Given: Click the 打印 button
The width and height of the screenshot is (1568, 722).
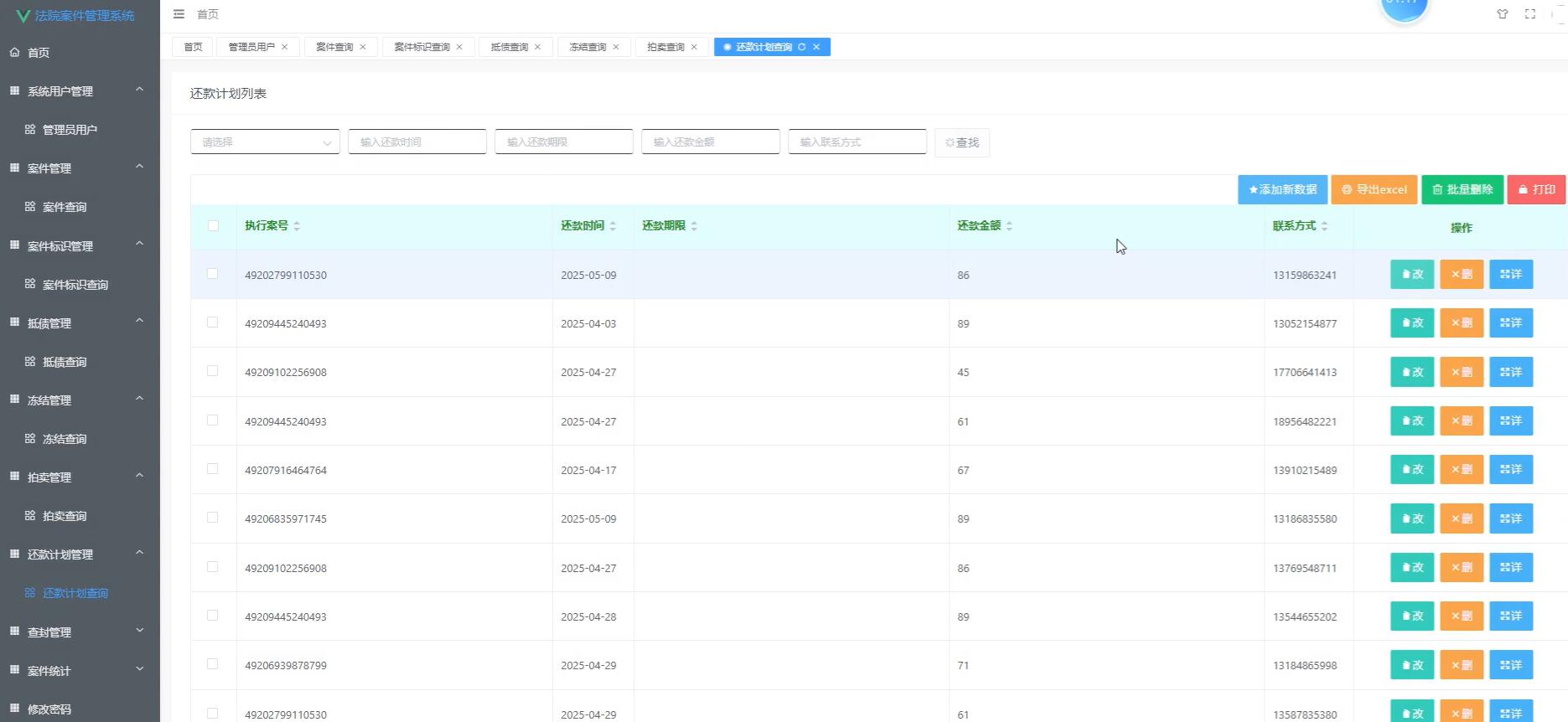Looking at the screenshot, I should tap(1536, 189).
